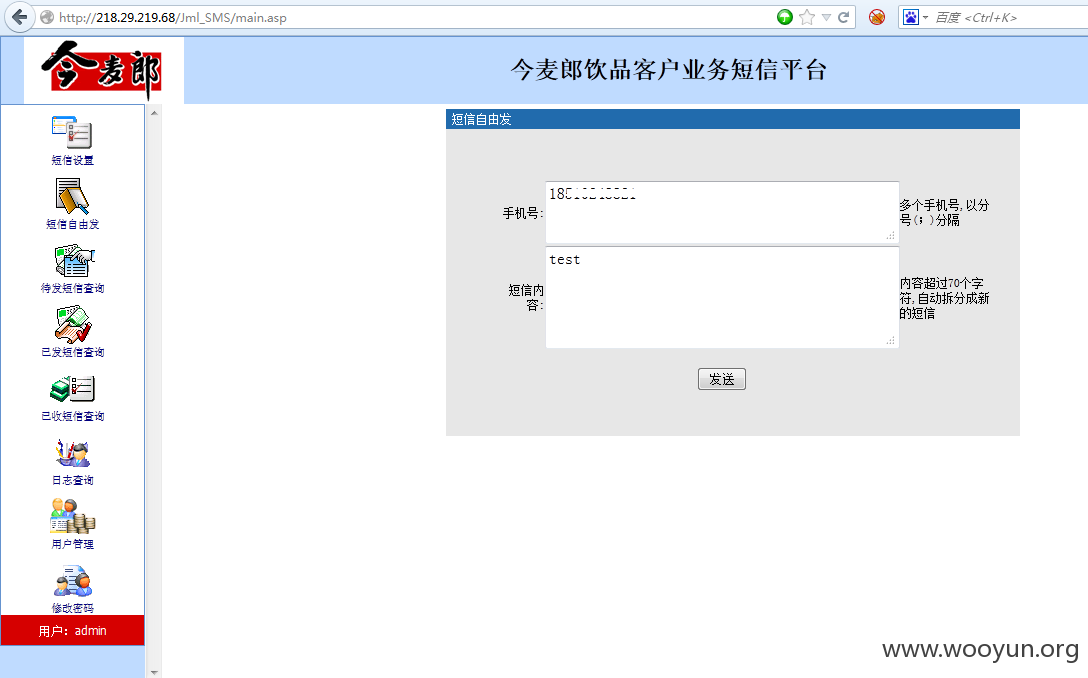The image size is (1088, 678).
Task: Click the browser back arrow button
Action: click(19, 17)
